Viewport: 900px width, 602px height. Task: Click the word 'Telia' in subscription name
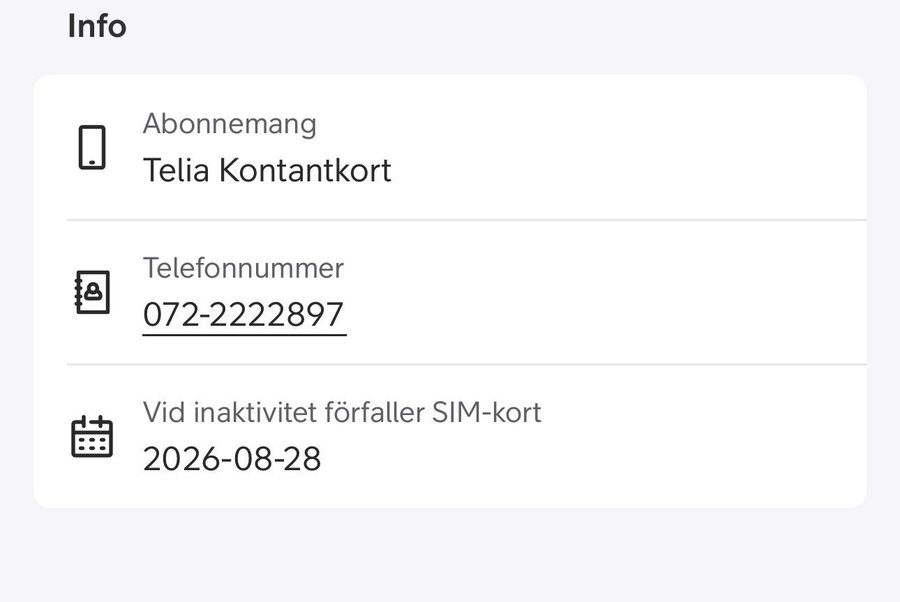176,170
